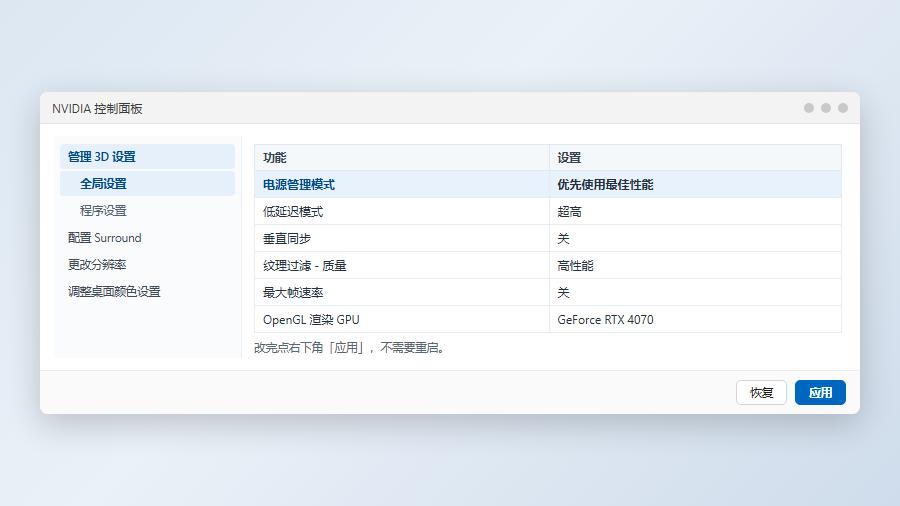Open 调整桌面颜色设置 page

pyautogui.click(x=148, y=291)
